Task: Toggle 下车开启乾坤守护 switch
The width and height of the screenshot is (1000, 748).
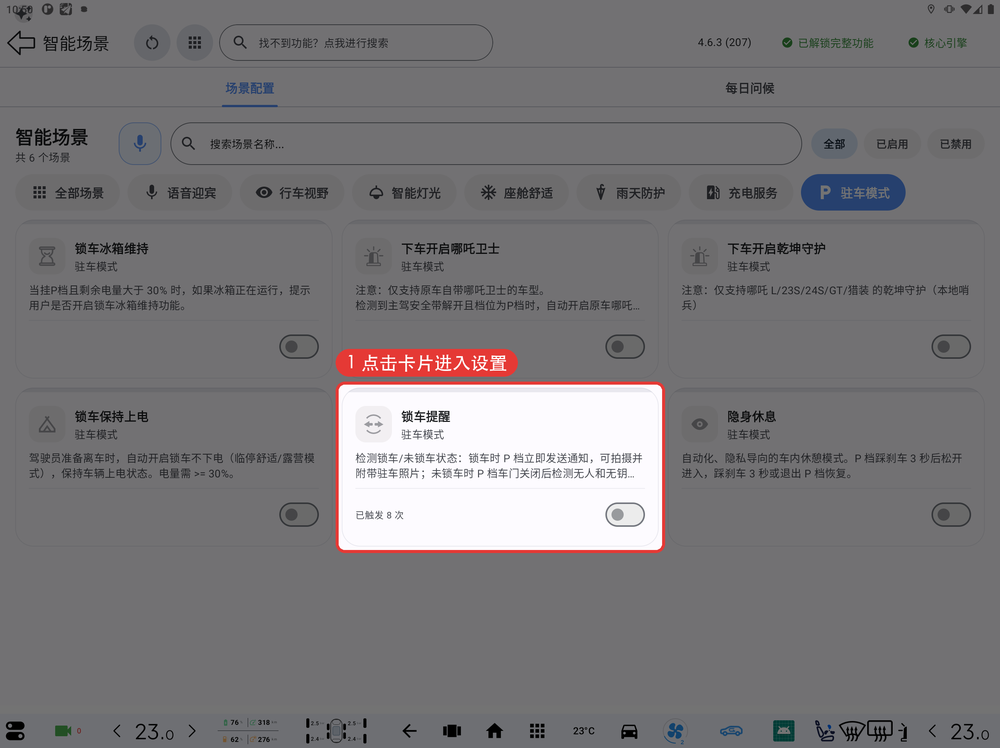Action: (x=951, y=346)
